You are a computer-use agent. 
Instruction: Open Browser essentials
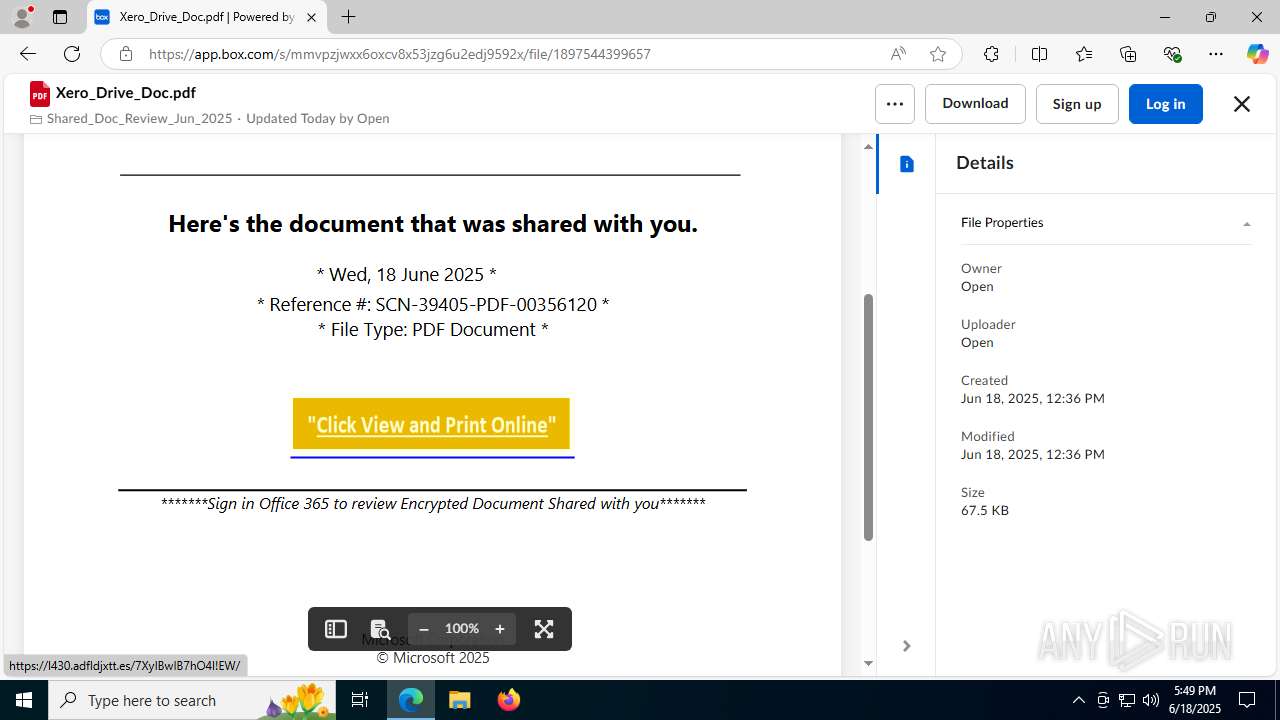1172,54
